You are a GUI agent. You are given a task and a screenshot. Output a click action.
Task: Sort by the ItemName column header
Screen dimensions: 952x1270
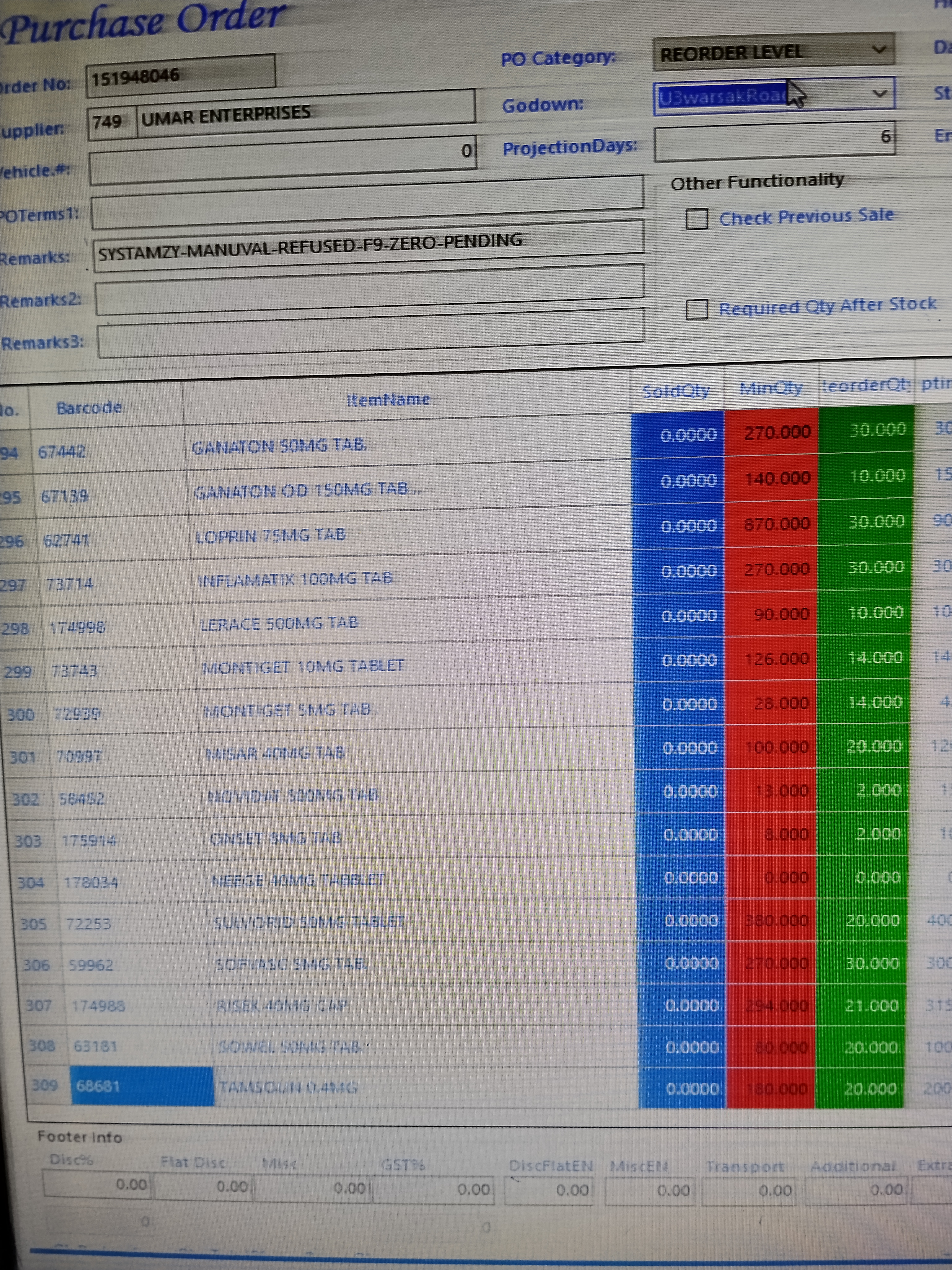[x=388, y=400]
